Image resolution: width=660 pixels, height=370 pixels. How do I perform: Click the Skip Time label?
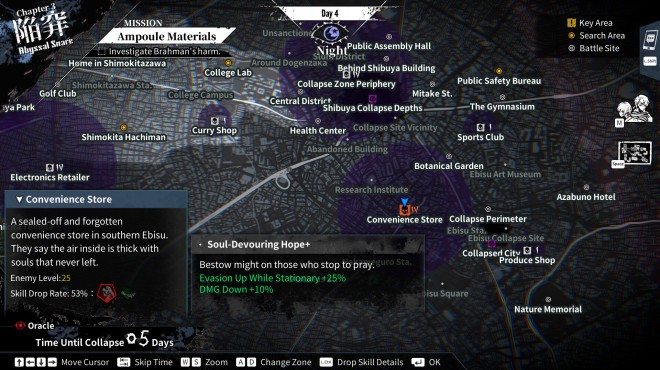(154, 362)
